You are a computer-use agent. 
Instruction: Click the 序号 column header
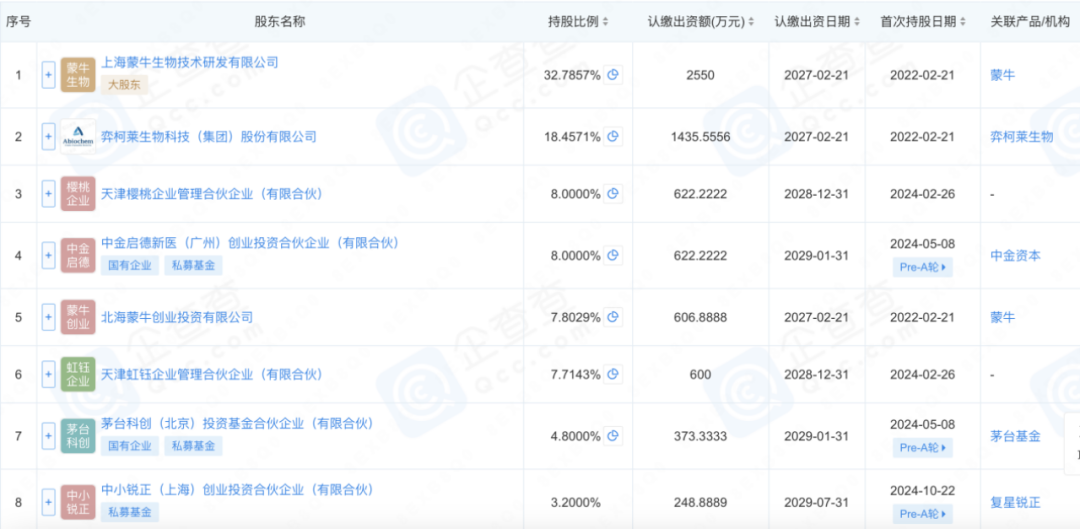[19, 21]
